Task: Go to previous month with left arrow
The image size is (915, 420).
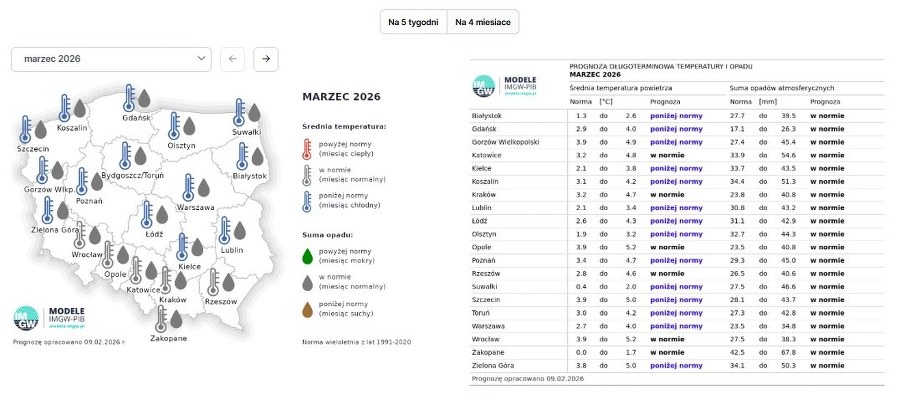Action: click(x=231, y=59)
